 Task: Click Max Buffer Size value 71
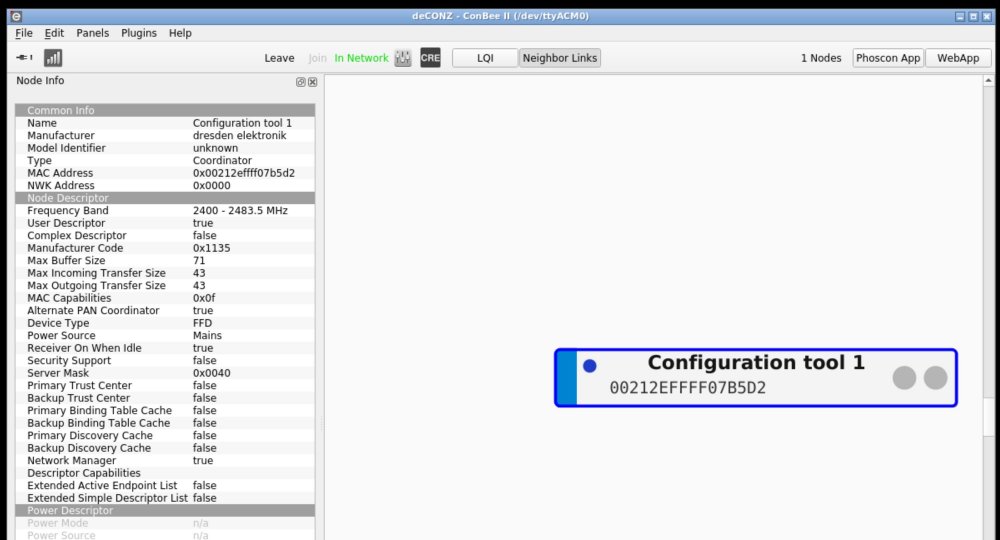[x=199, y=260]
